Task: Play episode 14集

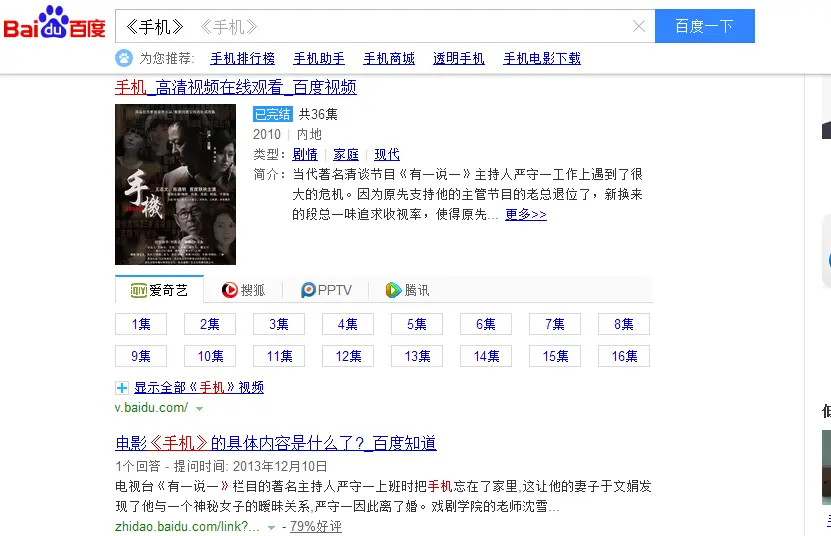Action: coord(486,356)
